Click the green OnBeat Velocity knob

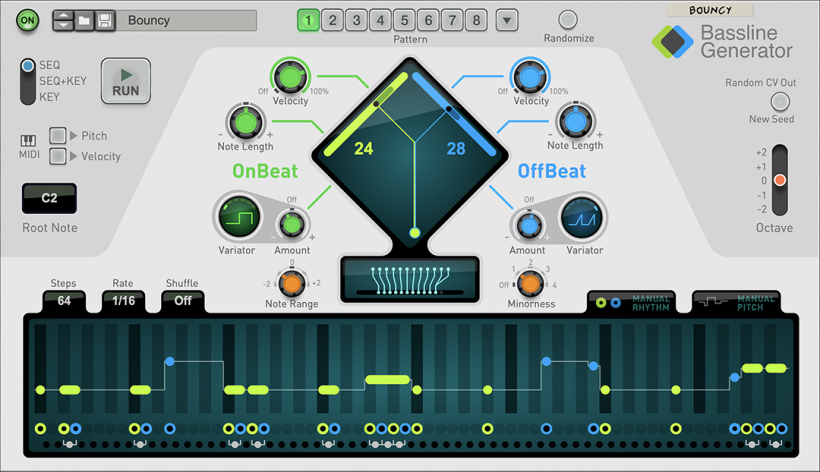[291, 77]
